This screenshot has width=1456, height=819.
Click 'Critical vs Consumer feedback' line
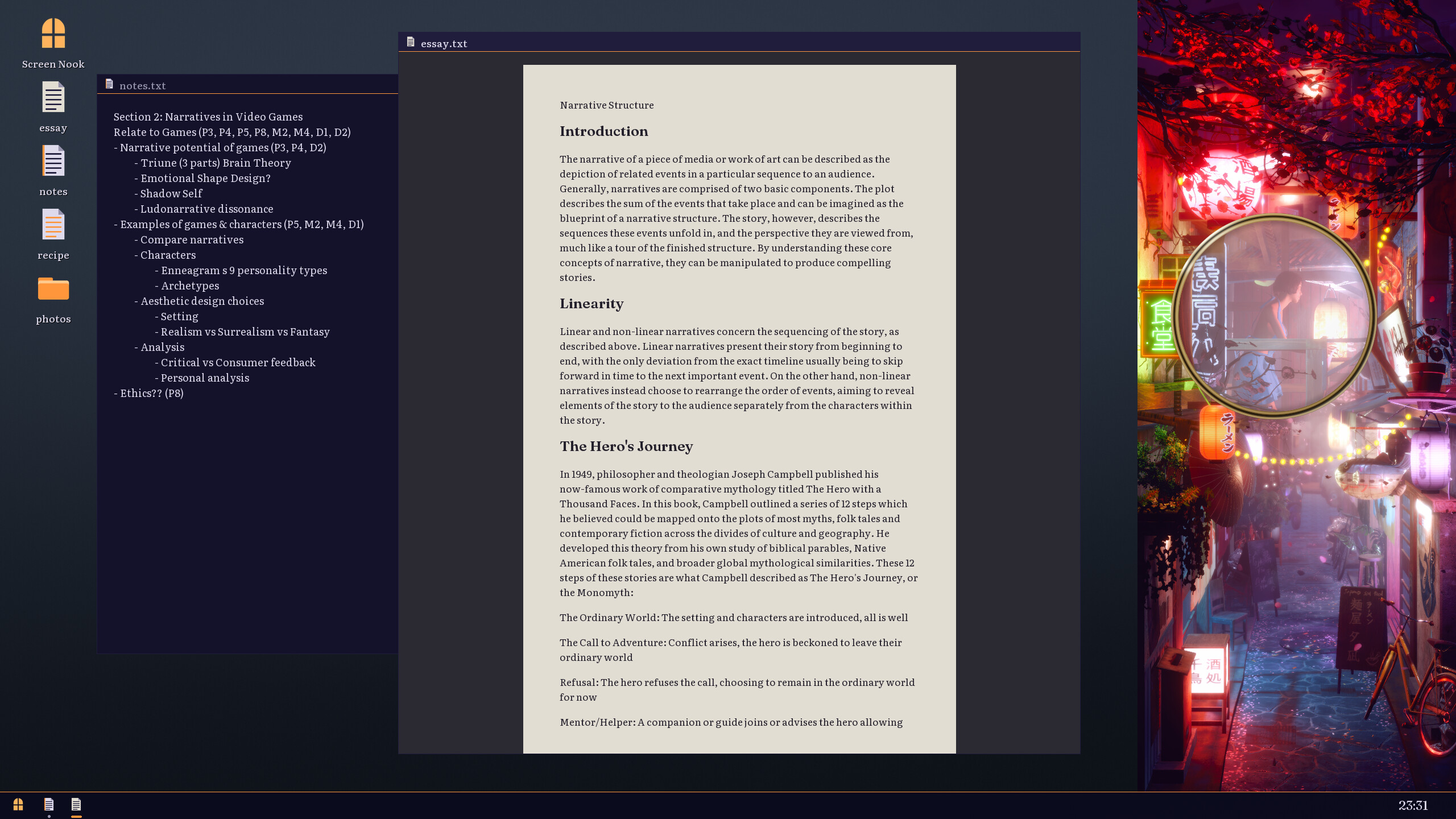pyautogui.click(x=235, y=362)
